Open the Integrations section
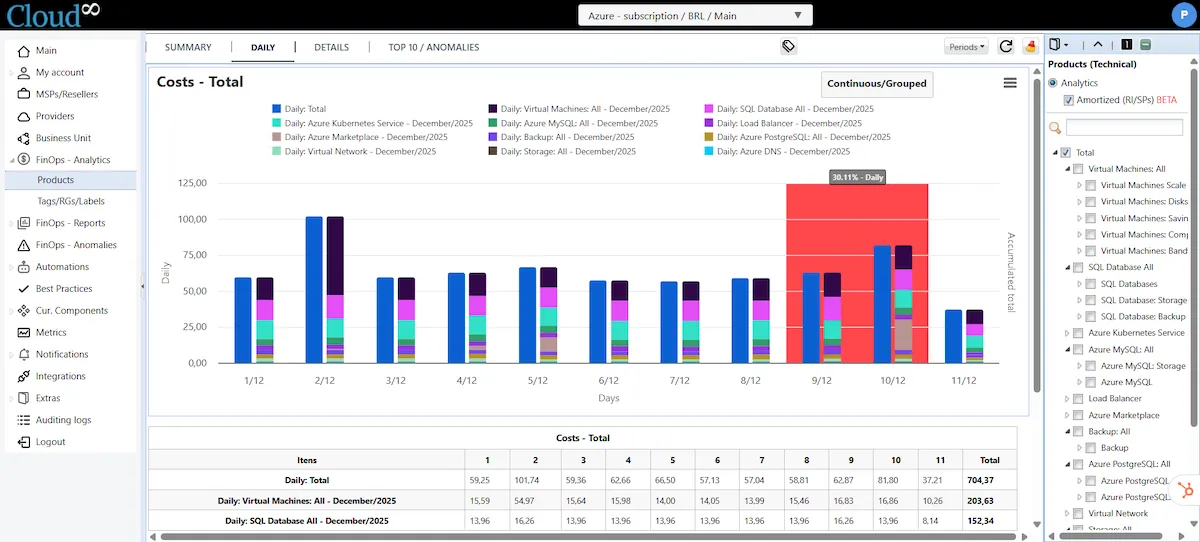 [x=60, y=377]
